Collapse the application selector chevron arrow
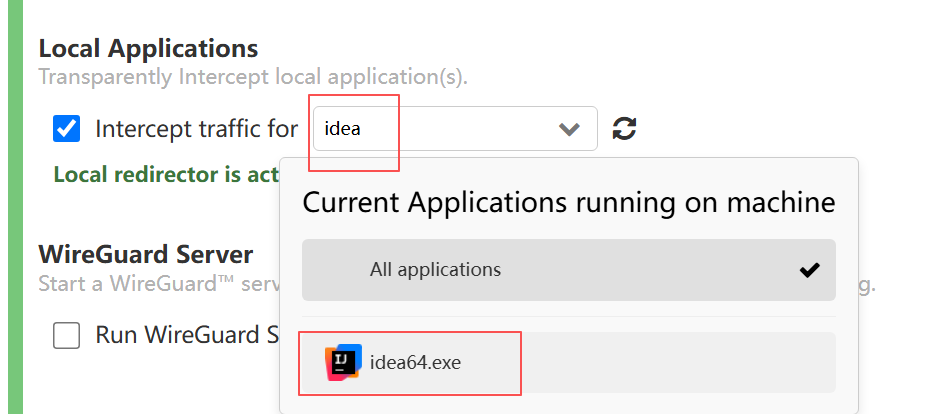This screenshot has height=414, width=940. coord(569,129)
